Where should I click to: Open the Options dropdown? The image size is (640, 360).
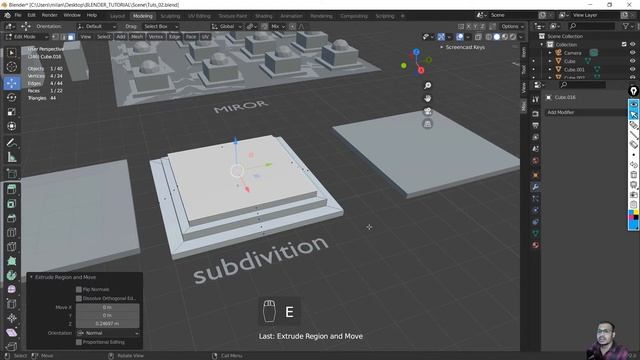(x=513, y=26)
